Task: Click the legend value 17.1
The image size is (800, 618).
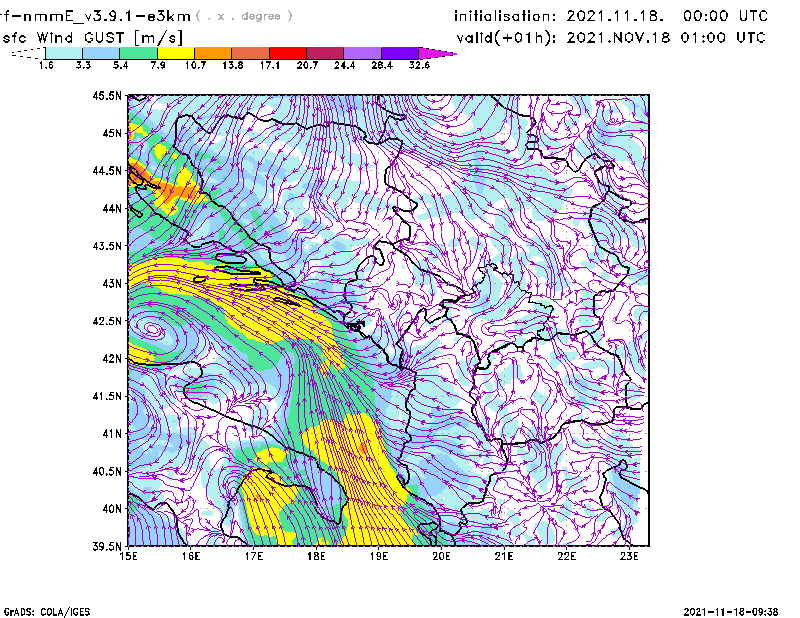Action: click(270, 65)
